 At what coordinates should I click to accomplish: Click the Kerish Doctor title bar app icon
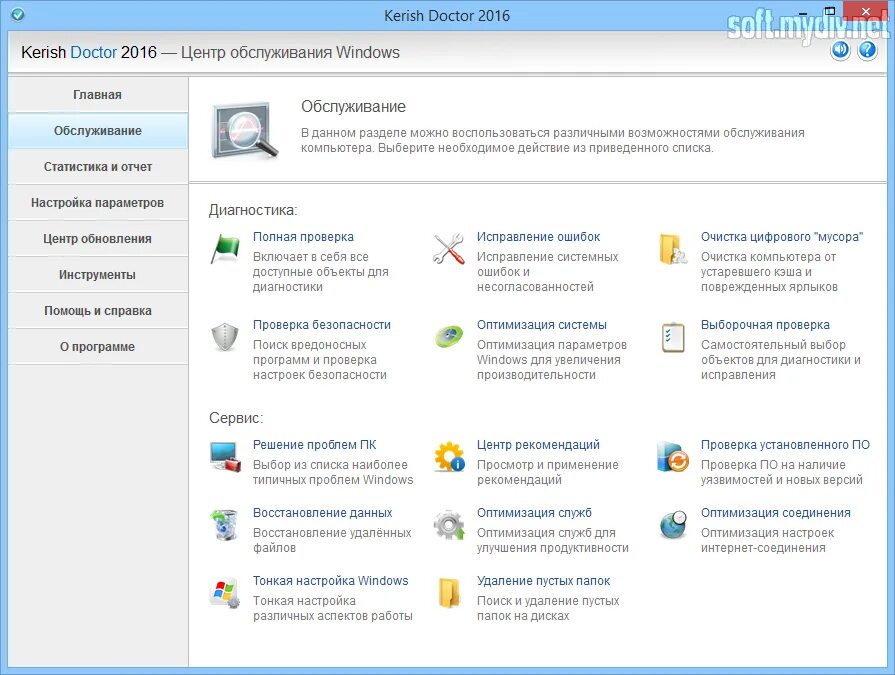click(18, 14)
